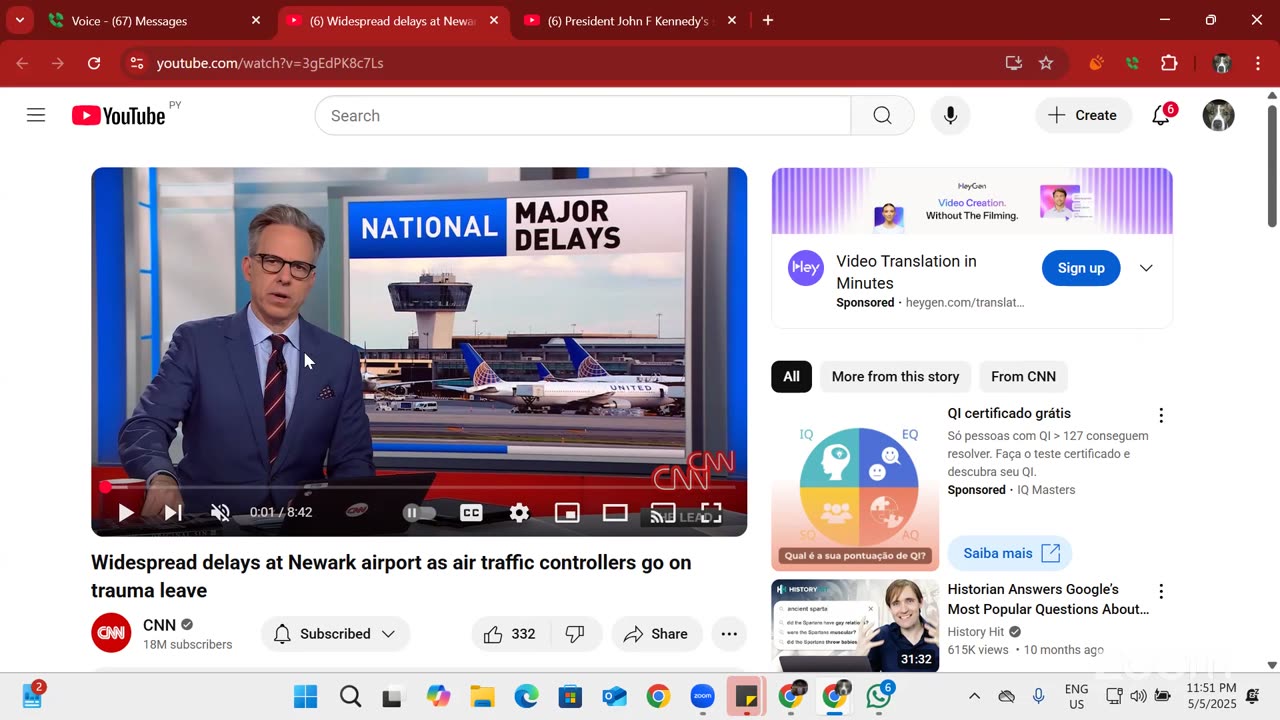Select the All filter chip
Image resolution: width=1280 pixels, height=720 pixels.
[x=791, y=377]
